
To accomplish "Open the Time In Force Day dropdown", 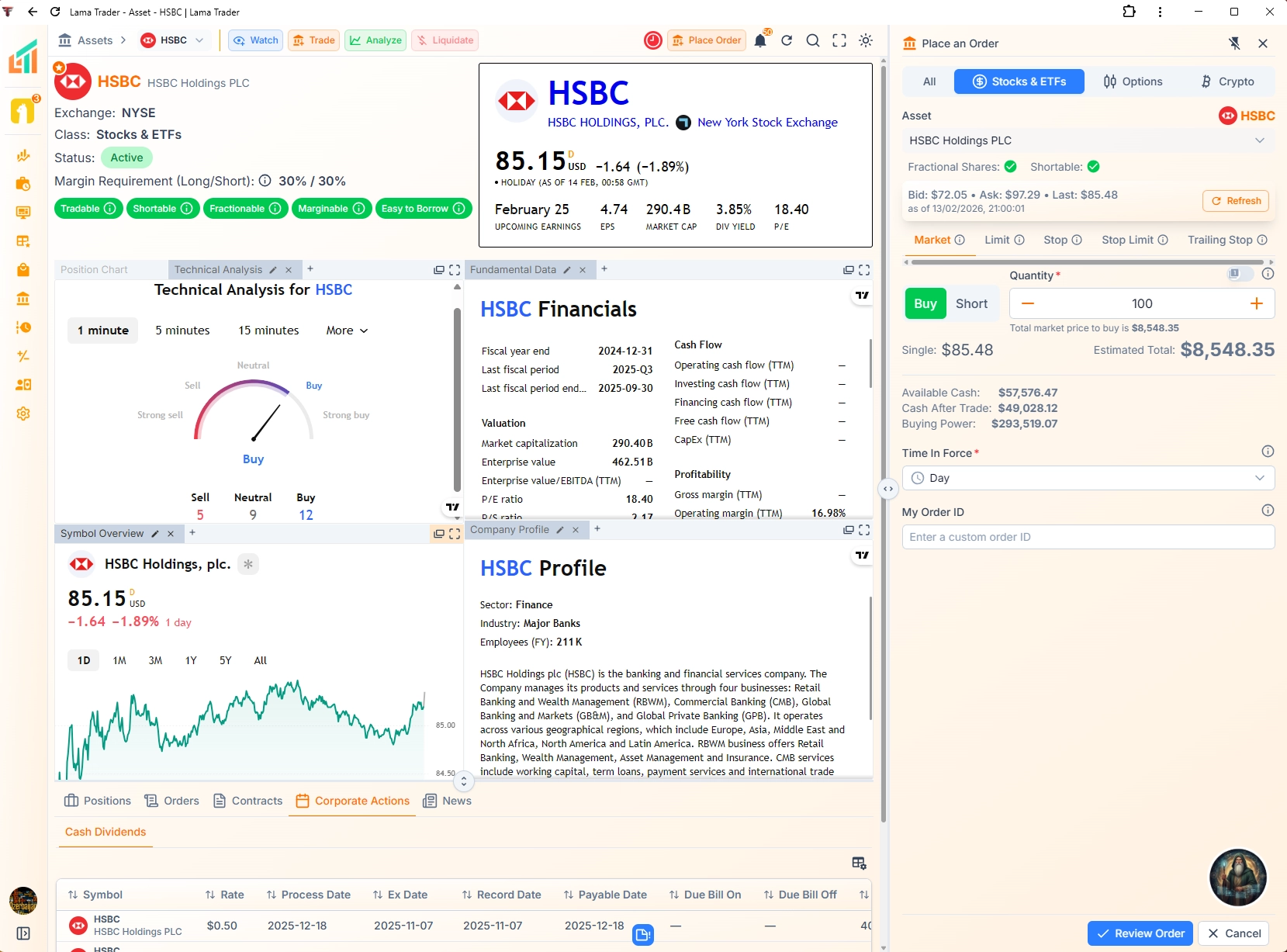I will coord(1088,478).
